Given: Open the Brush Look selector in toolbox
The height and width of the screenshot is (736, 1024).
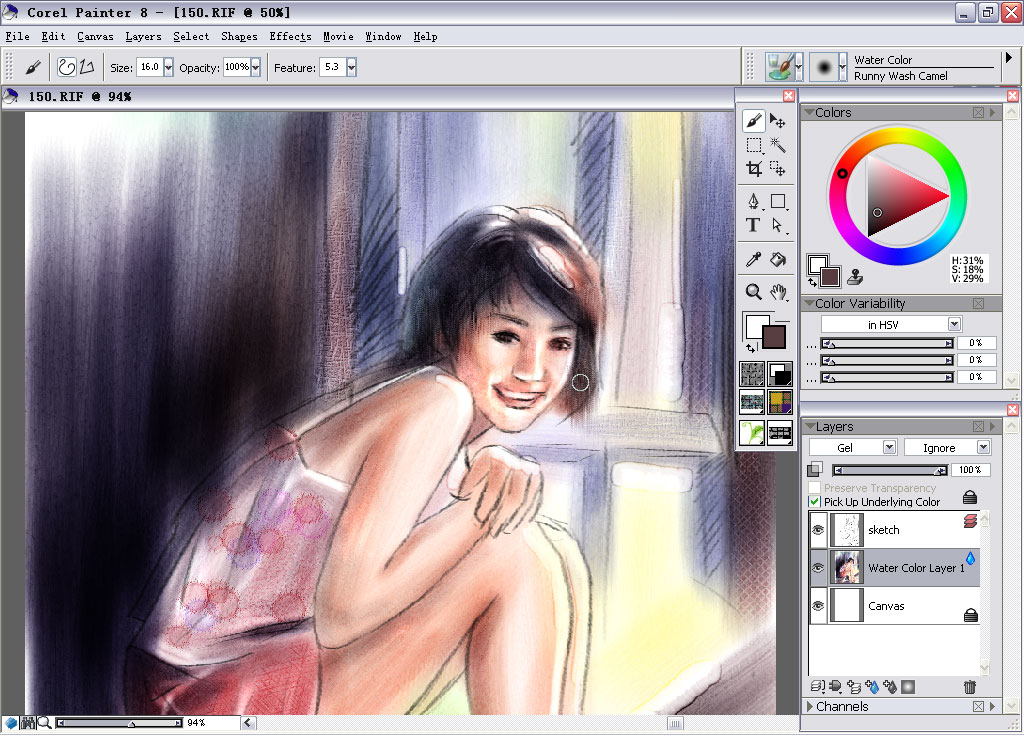Looking at the screenshot, I should (x=780, y=432).
